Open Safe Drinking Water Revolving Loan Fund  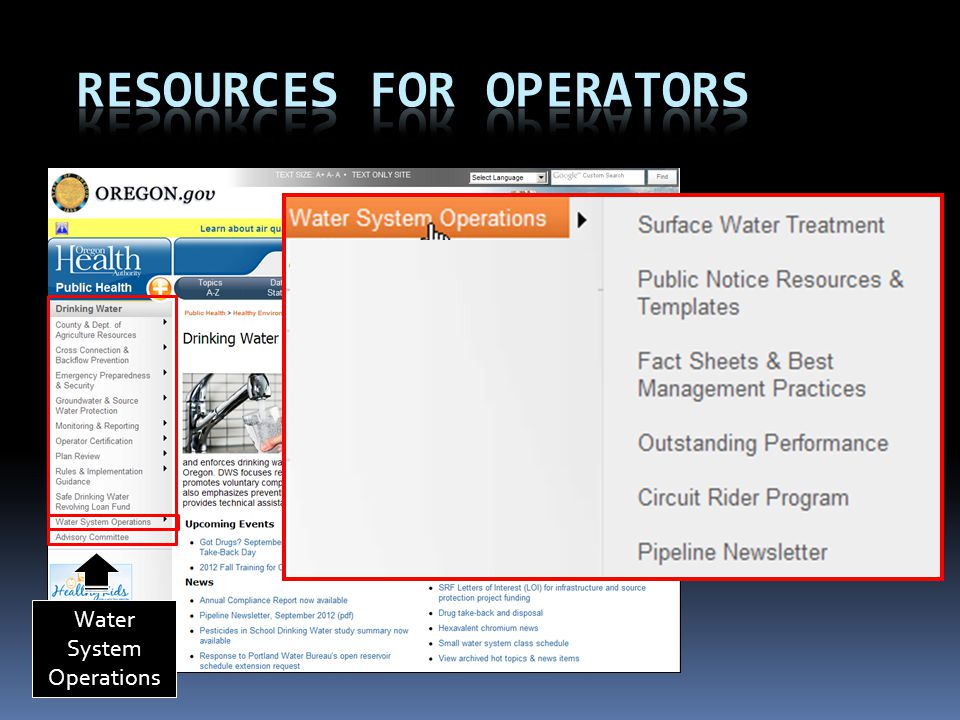[x=92, y=502]
